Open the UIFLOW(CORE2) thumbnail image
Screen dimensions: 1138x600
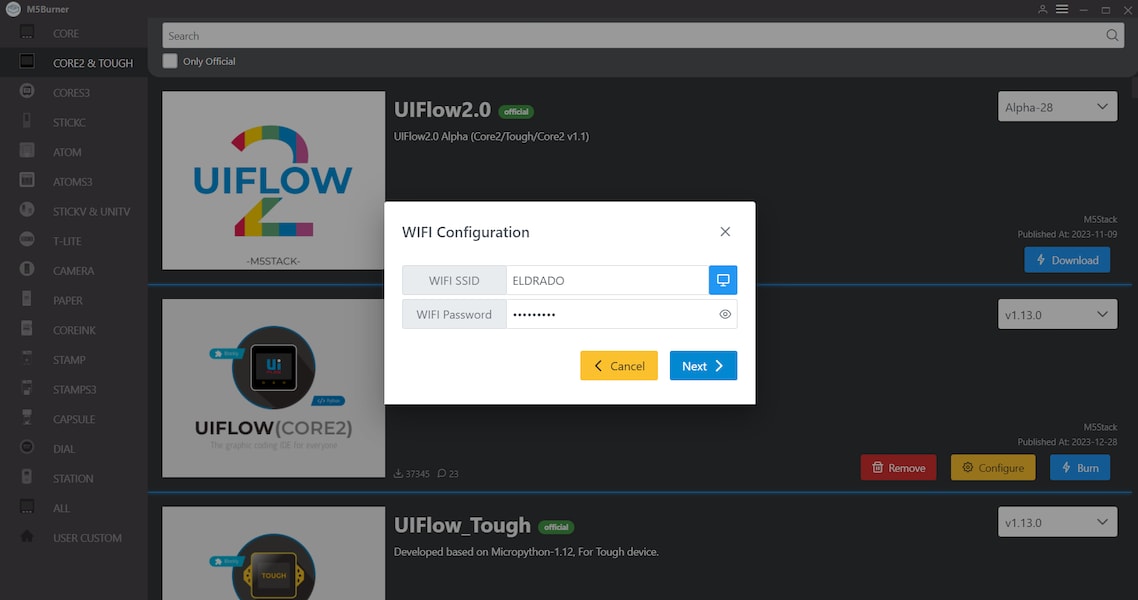[274, 388]
